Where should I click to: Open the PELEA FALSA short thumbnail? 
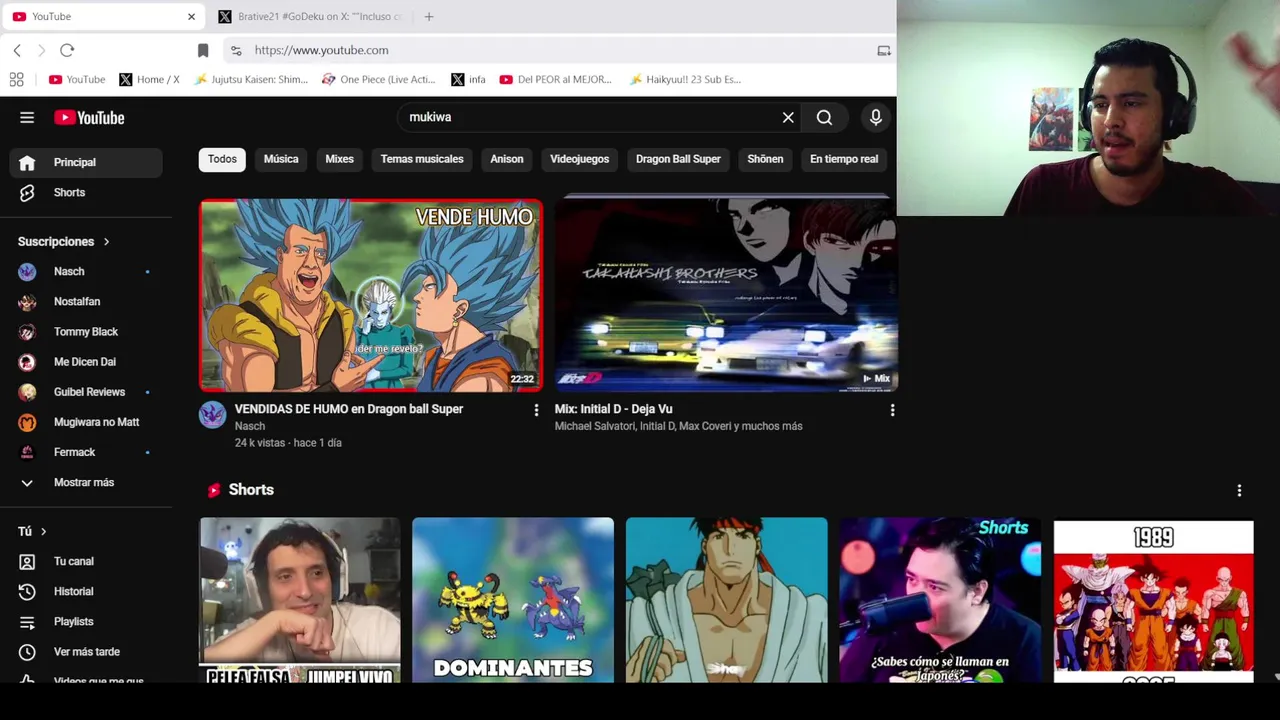(x=300, y=600)
